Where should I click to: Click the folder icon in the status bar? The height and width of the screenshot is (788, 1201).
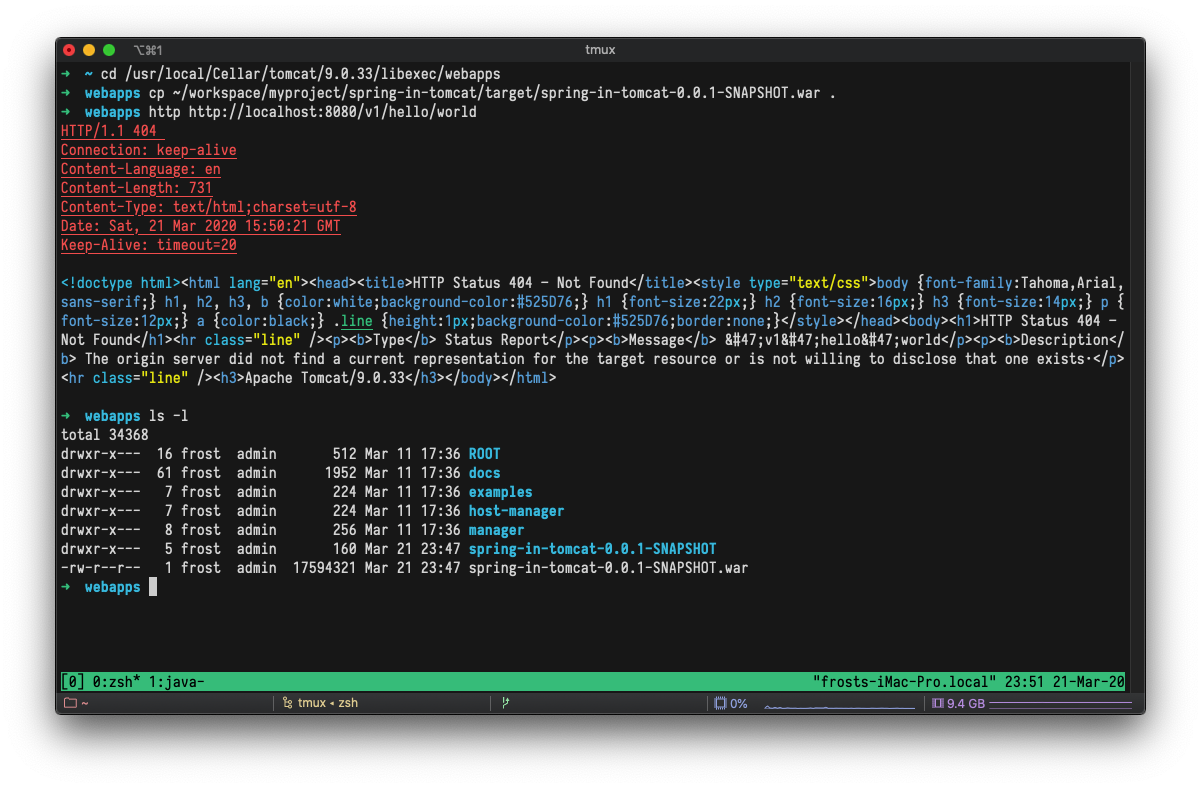(x=70, y=703)
